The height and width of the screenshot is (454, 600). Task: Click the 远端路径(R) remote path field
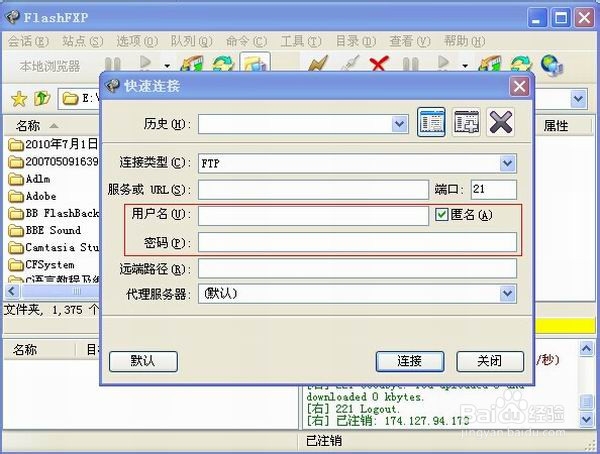[x=357, y=268]
